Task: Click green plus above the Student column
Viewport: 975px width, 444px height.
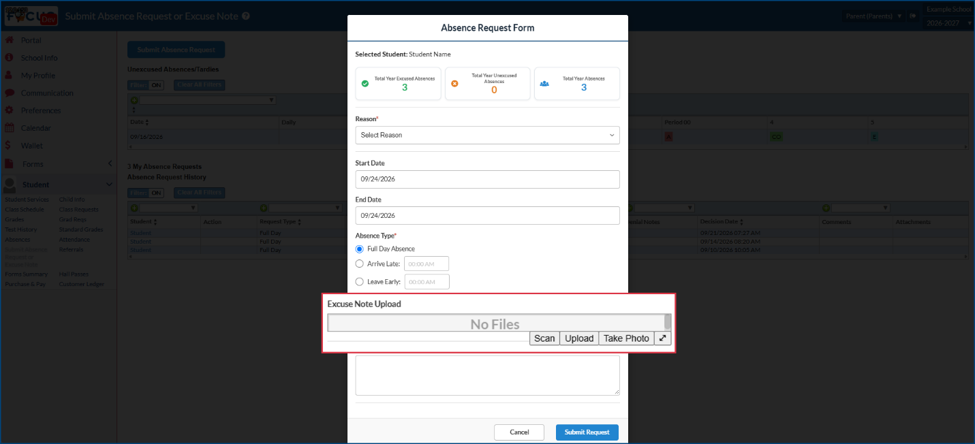Action: coord(134,208)
